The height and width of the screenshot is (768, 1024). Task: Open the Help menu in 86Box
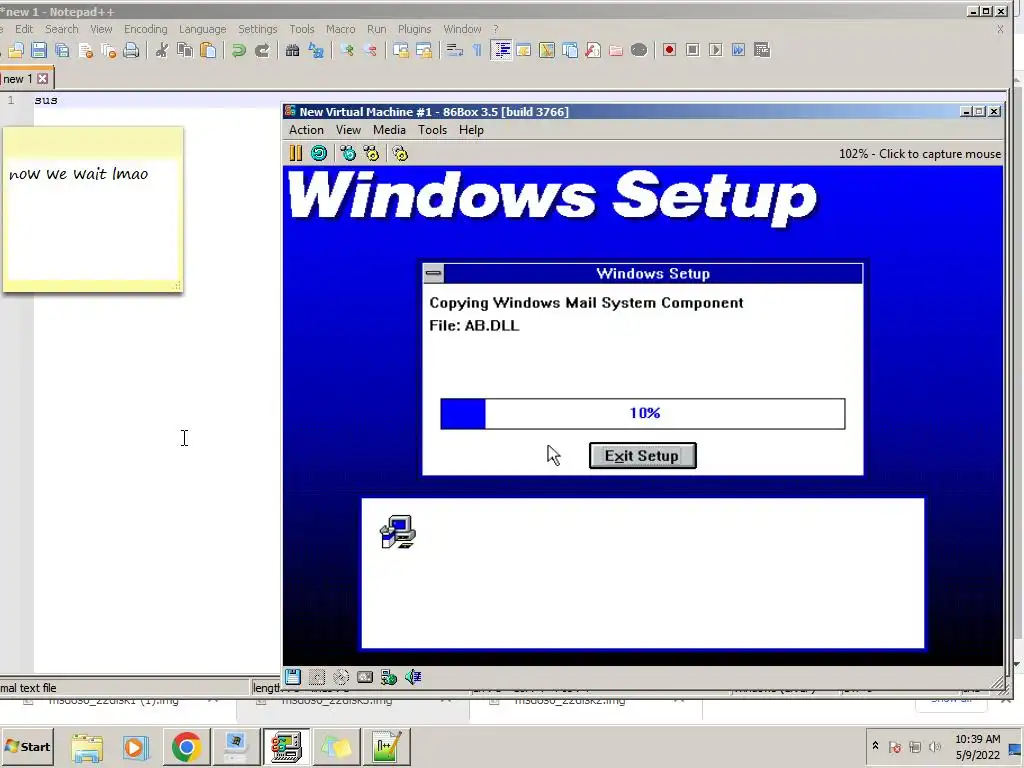pos(471,130)
